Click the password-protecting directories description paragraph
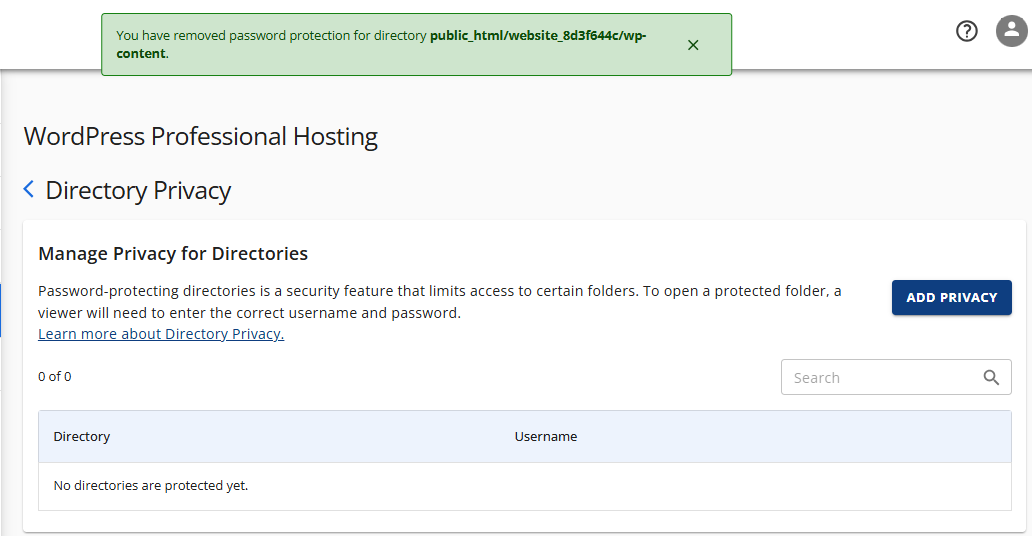This screenshot has height=536, width=1032. tap(440, 302)
